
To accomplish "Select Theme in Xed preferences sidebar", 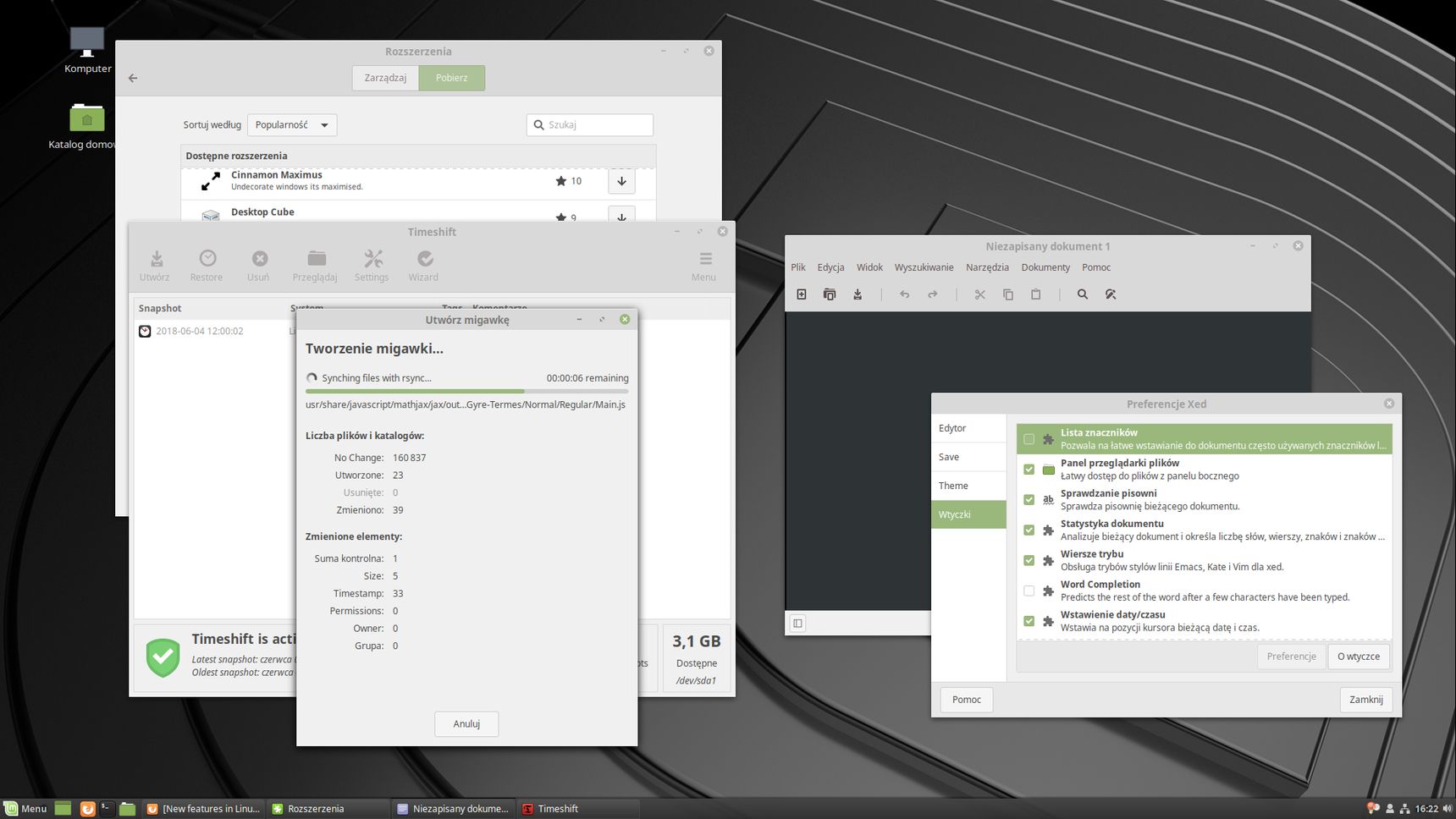I will click(x=968, y=486).
